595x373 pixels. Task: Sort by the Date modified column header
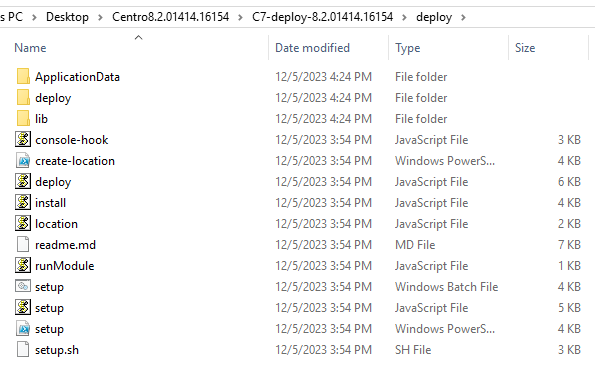point(312,48)
